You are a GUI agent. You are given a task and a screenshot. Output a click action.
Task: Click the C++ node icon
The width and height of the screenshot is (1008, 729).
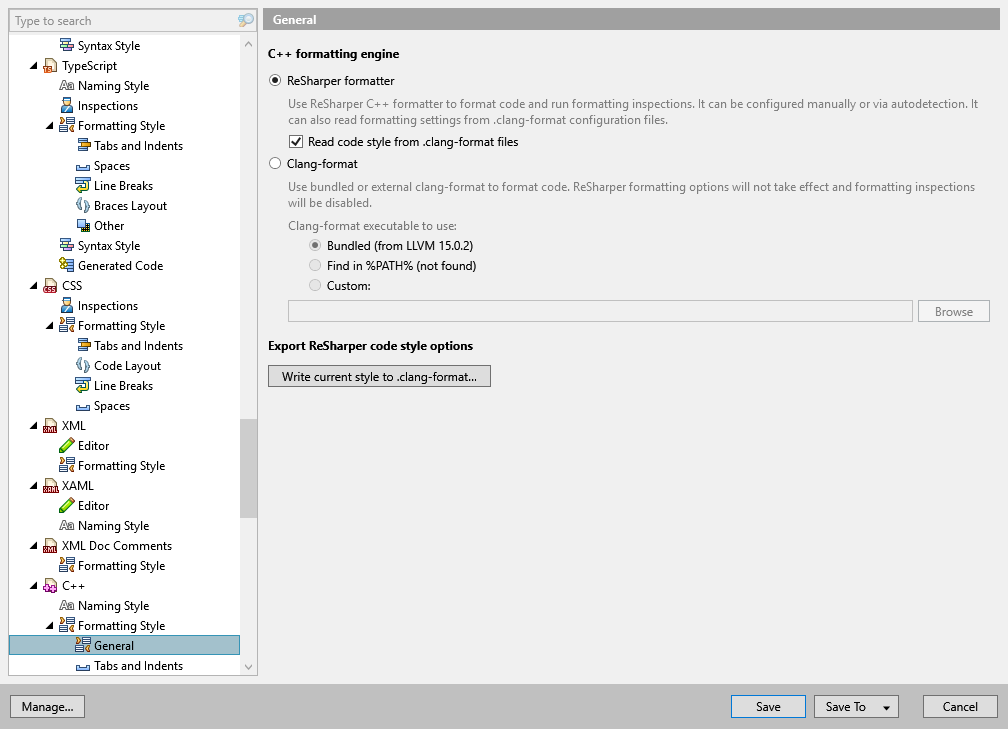coord(50,586)
